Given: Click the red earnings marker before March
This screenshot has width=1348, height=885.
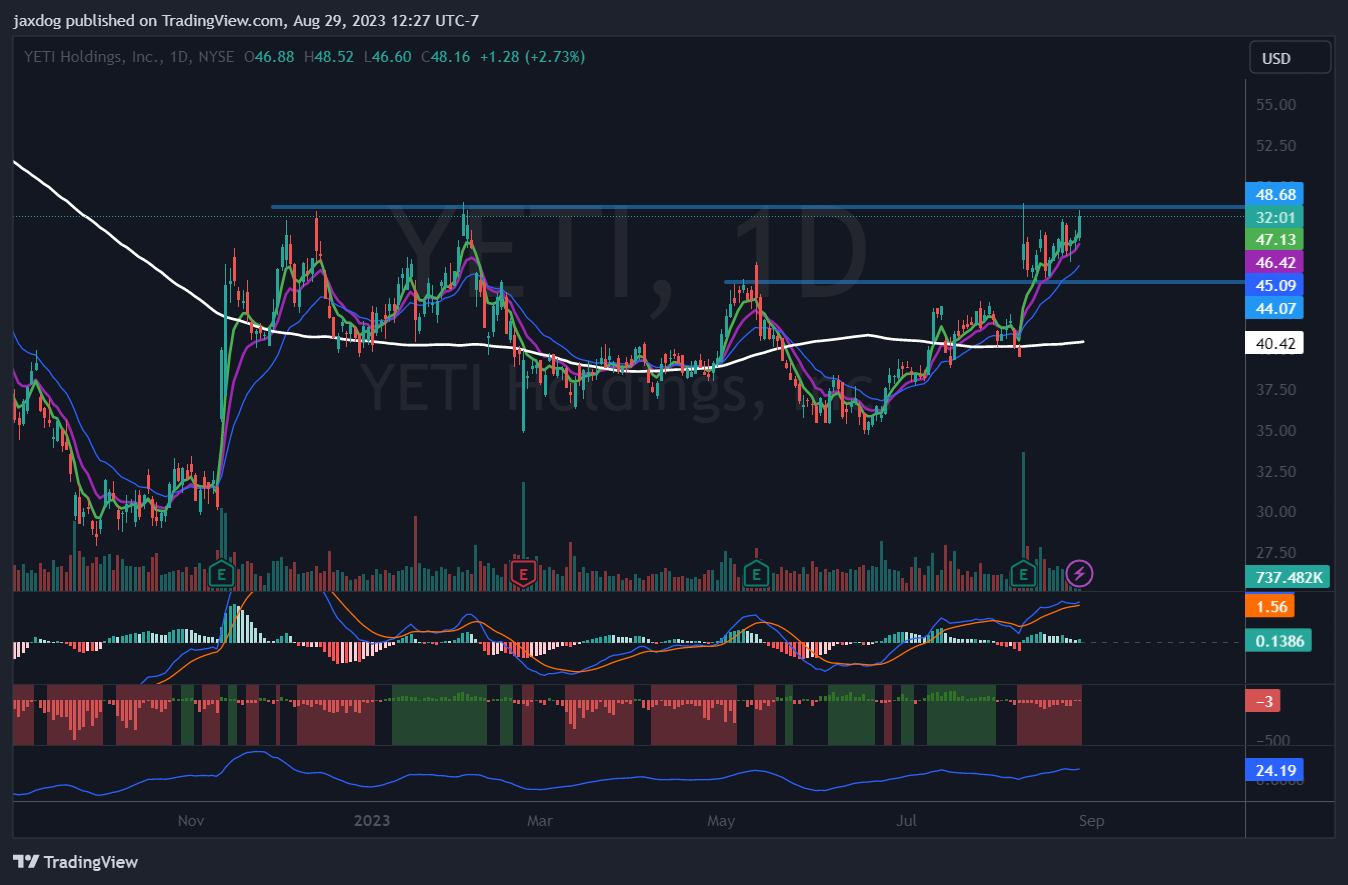Looking at the screenshot, I should point(522,574).
